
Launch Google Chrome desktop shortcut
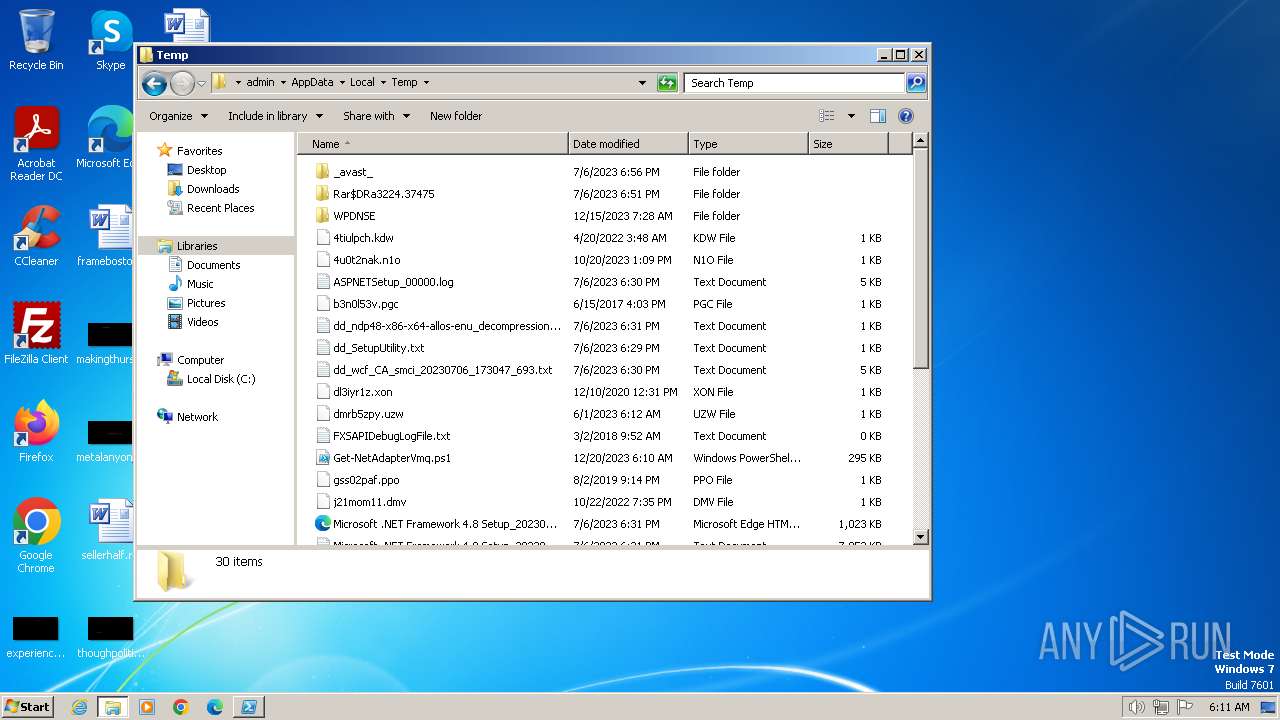pos(36,535)
